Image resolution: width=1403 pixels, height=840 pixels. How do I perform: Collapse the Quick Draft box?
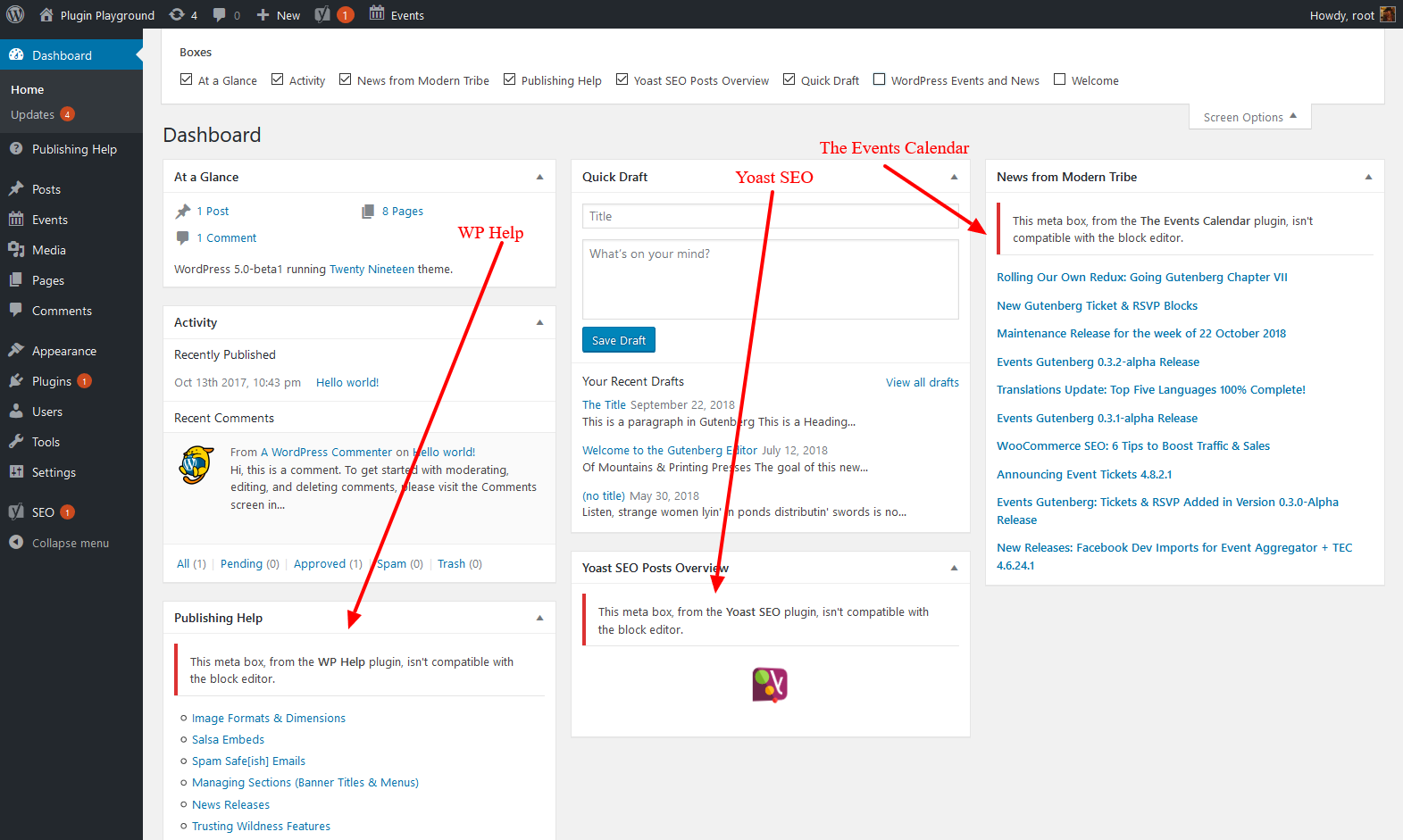point(954,177)
